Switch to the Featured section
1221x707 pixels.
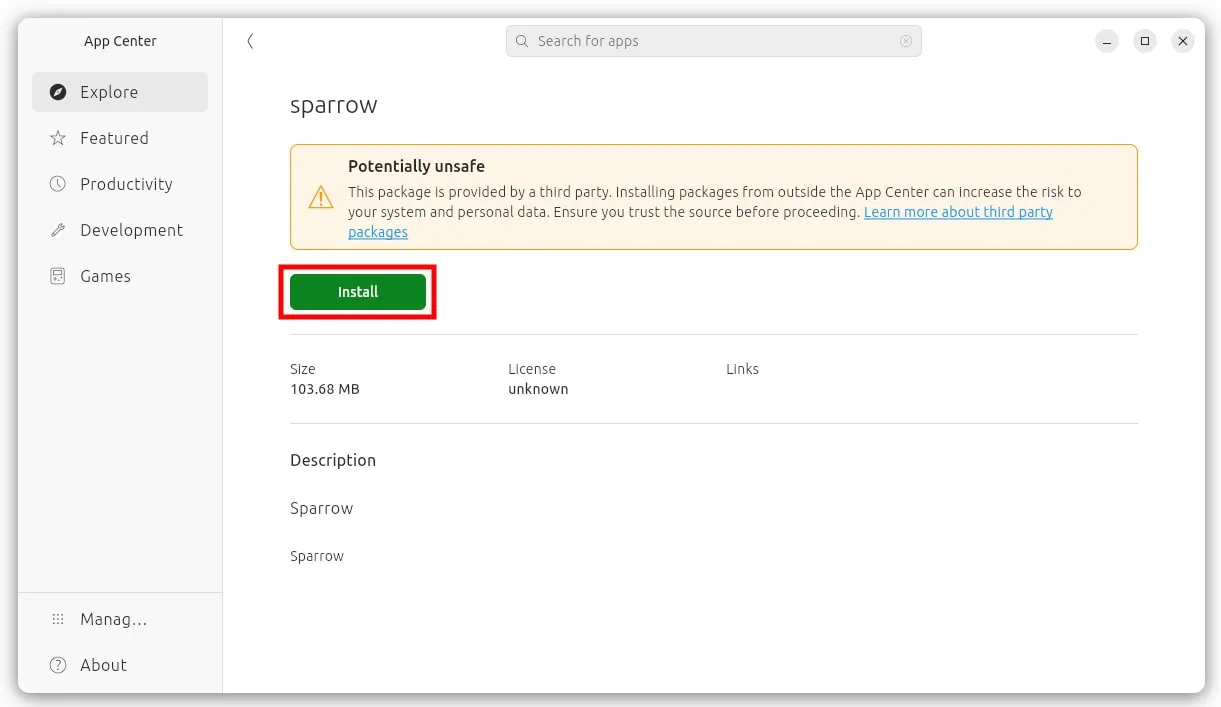tap(114, 138)
